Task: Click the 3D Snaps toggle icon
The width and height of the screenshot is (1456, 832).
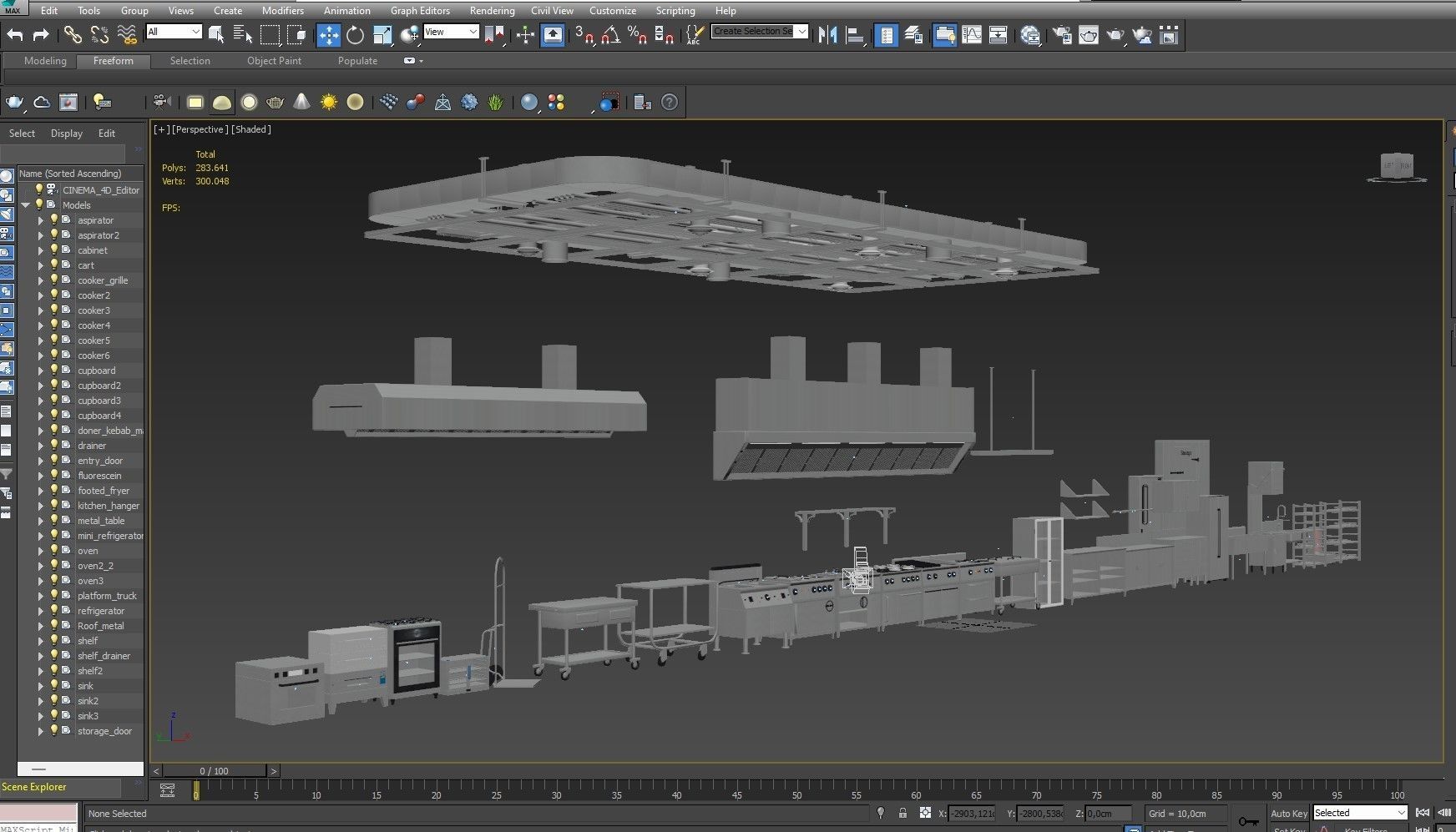Action: tap(584, 35)
